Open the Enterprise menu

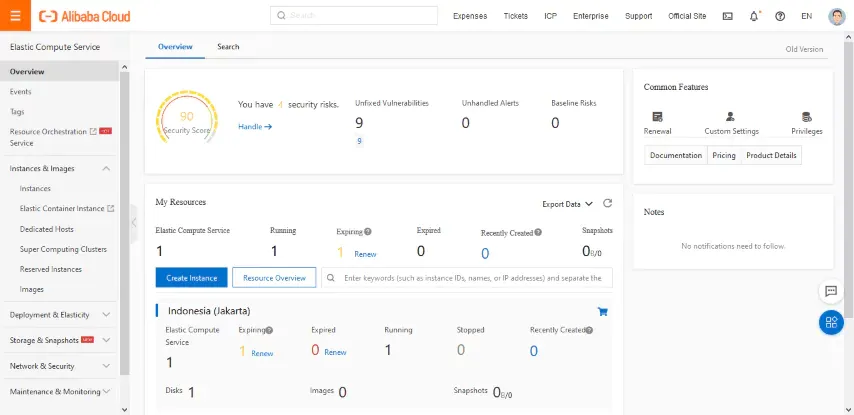tap(591, 16)
